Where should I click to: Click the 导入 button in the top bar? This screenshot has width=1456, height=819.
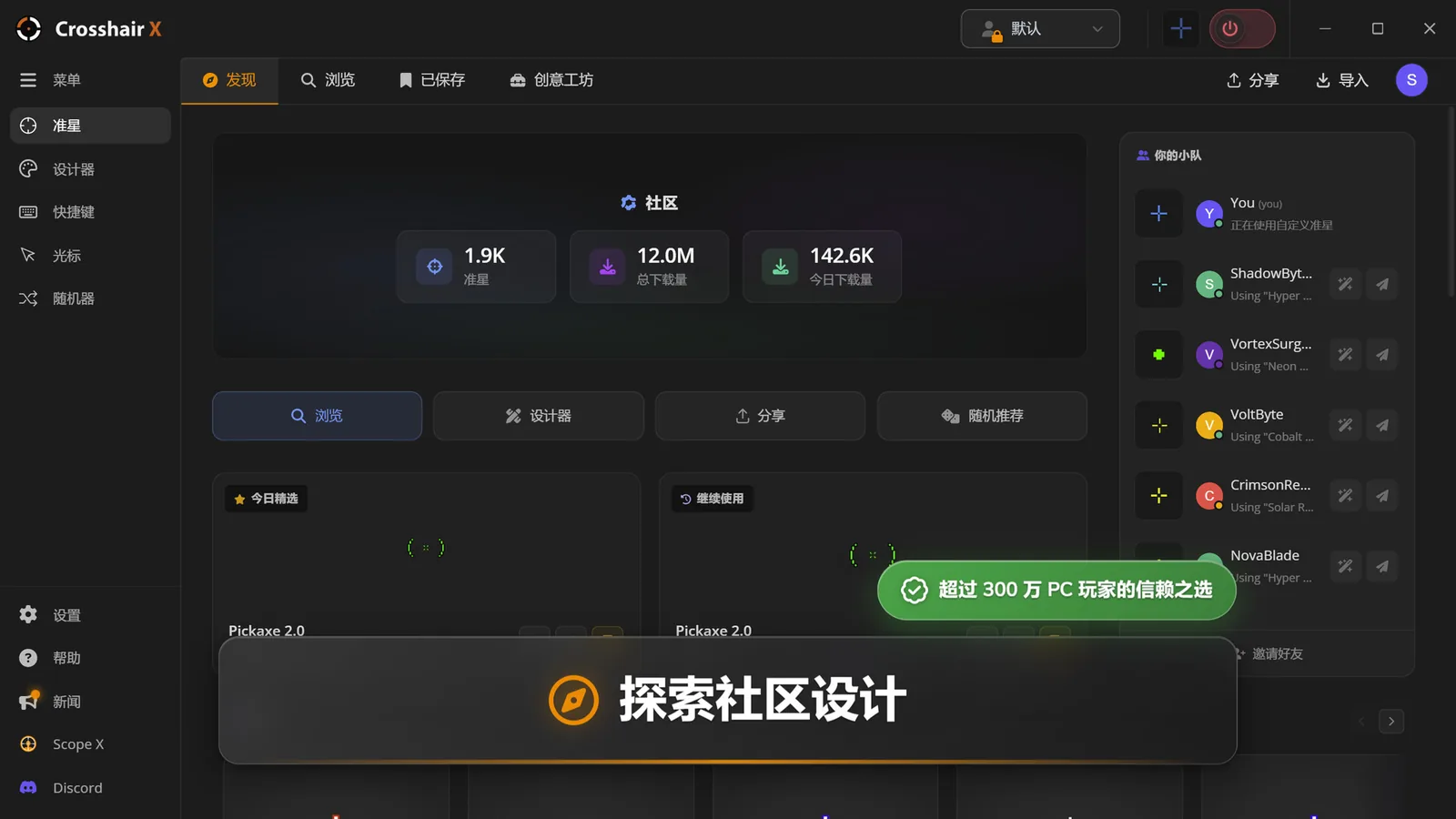(1342, 80)
